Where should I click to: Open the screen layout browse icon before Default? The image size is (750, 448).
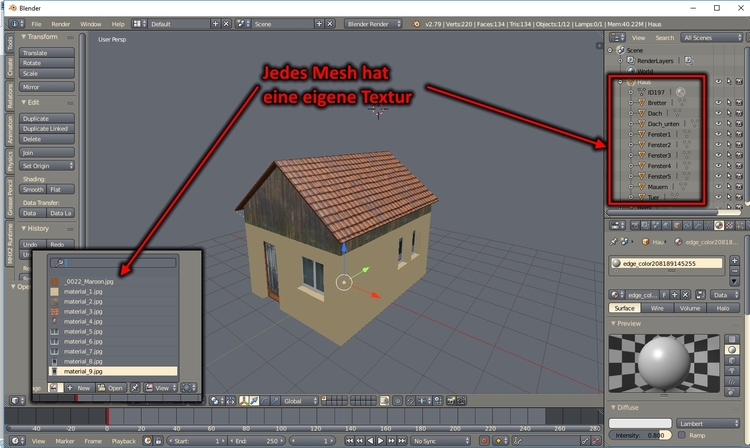[139, 24]
